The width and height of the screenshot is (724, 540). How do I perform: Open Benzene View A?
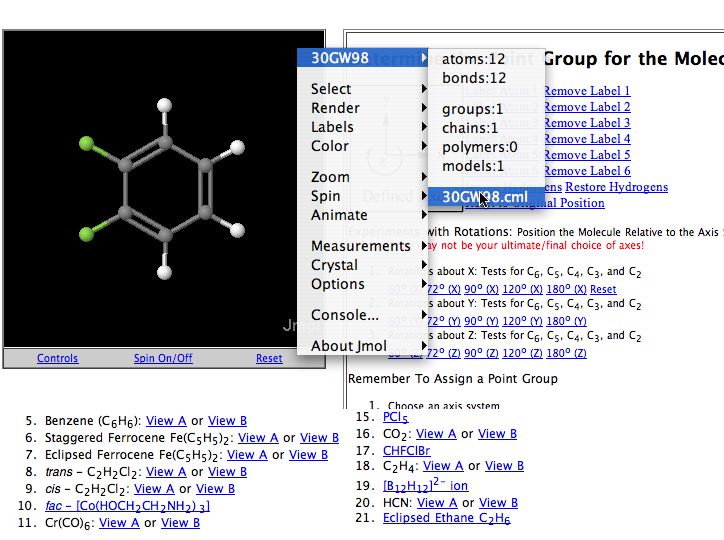click(x=166, y=421)
